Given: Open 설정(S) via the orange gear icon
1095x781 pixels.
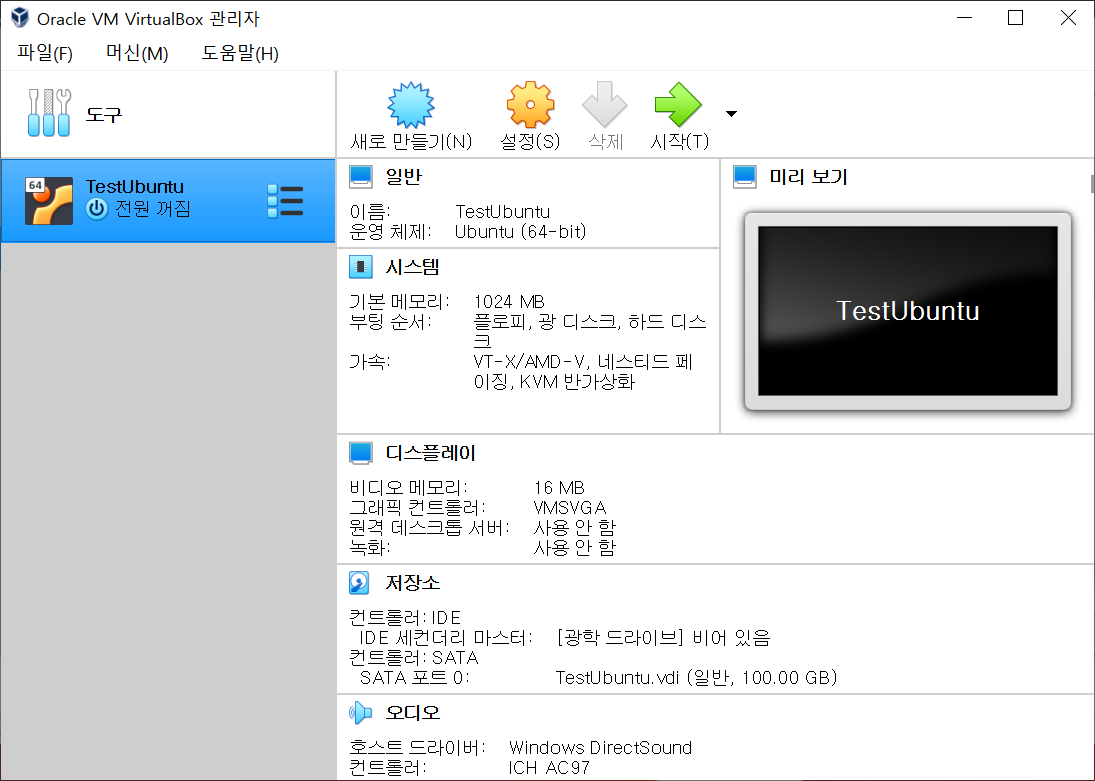Looking at the screenshot, I should click(530, 105).
